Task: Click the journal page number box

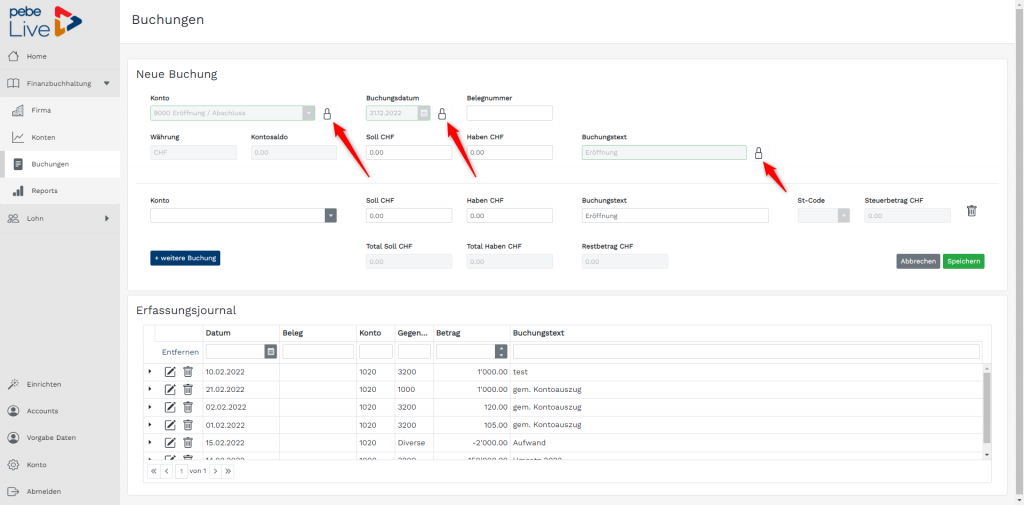Action: tap(182, 470)
